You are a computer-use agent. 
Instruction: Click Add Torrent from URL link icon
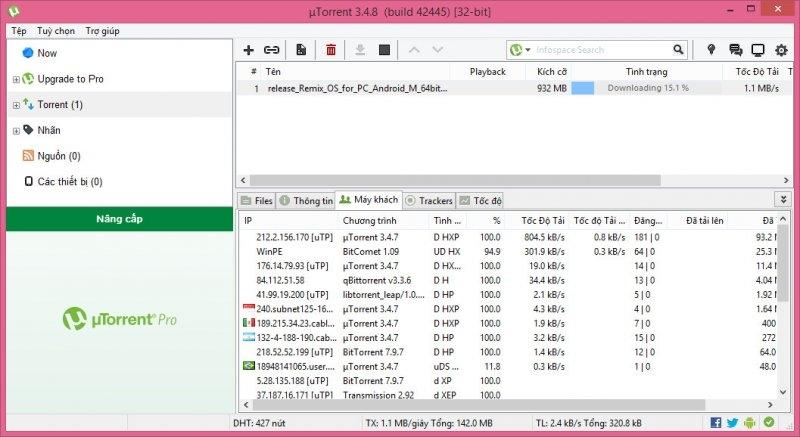click(x=271, y=49)
